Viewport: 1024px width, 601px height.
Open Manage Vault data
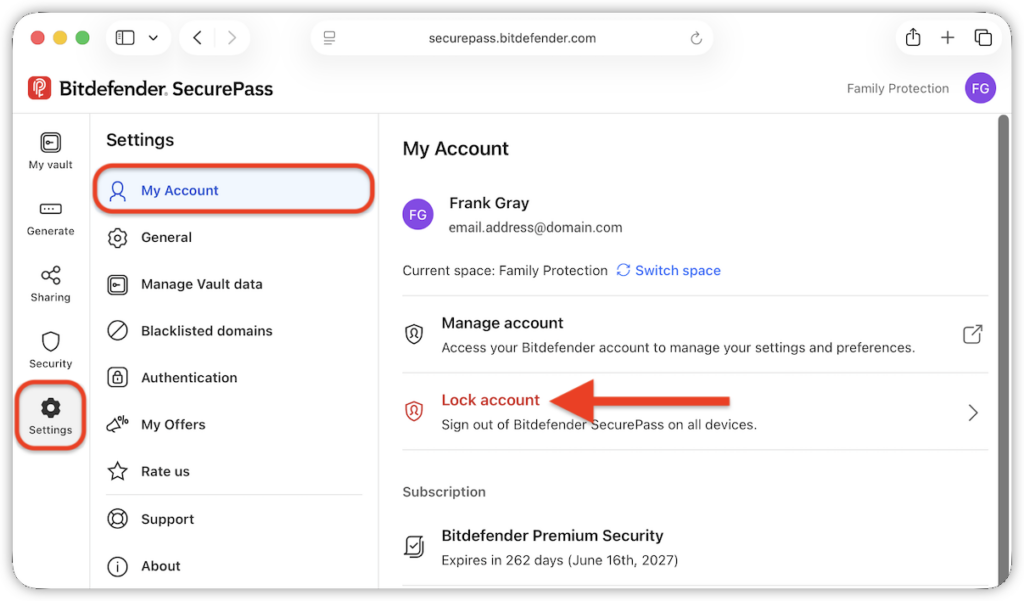(x=234, y=284)
